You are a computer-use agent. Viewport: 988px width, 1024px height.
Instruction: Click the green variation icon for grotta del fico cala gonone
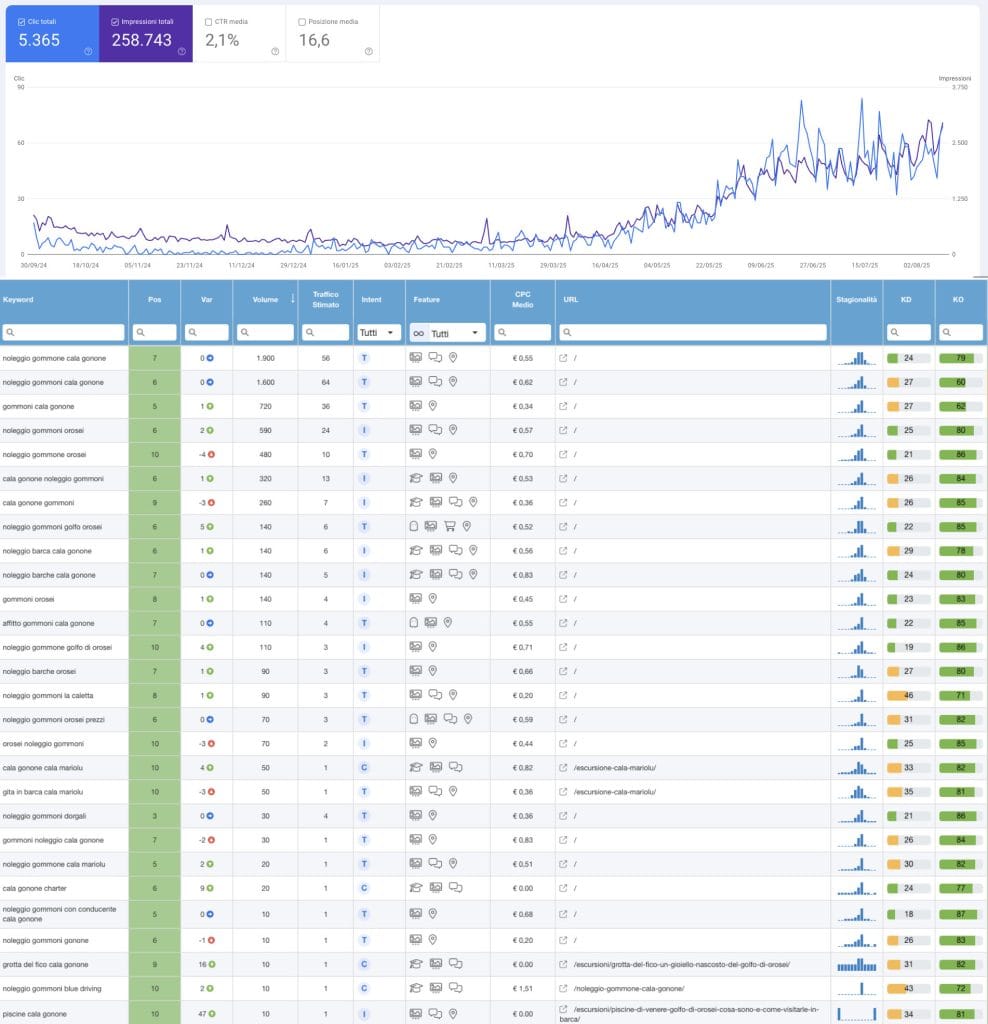click(212, 964)
